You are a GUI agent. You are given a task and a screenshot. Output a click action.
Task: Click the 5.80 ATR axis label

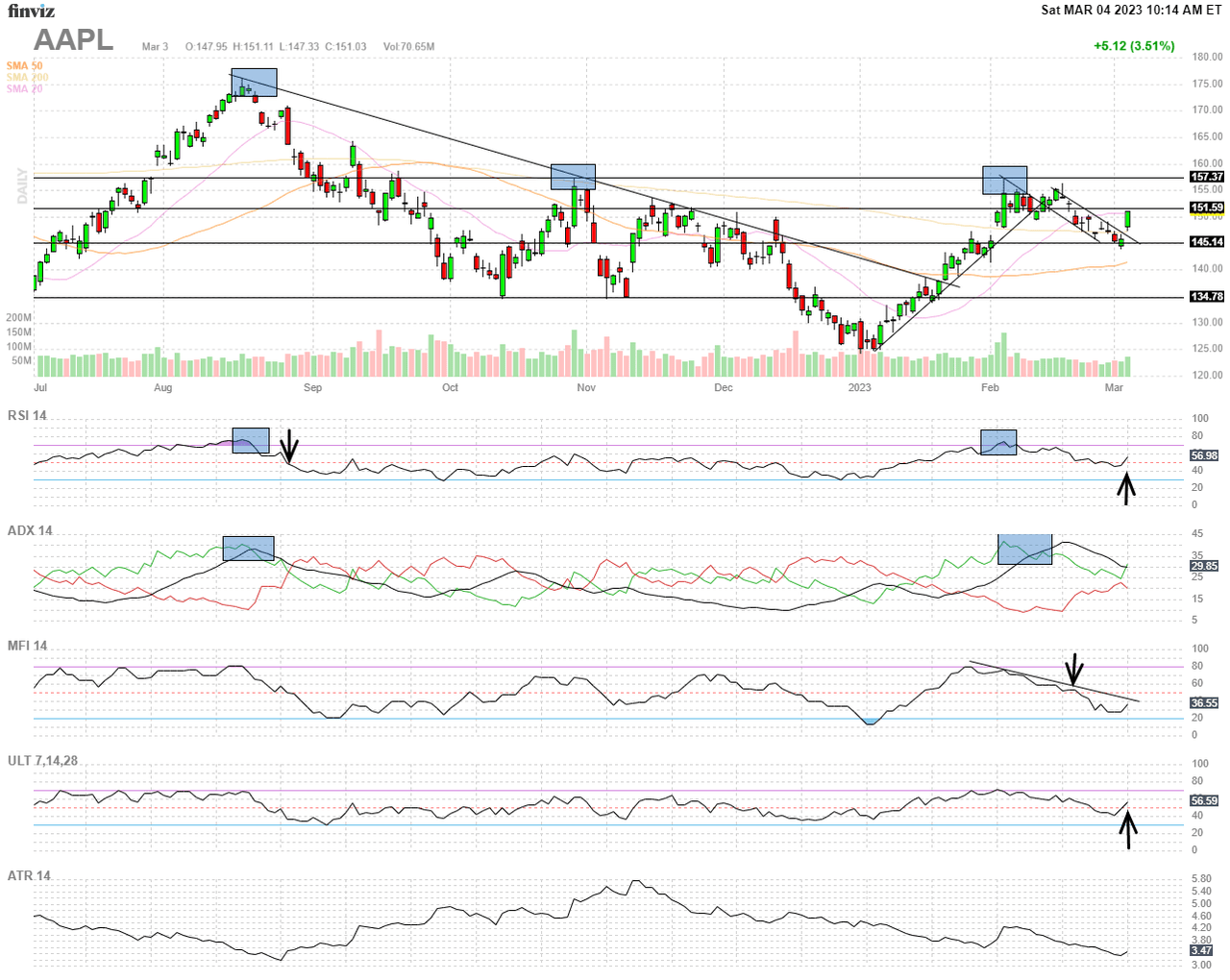(x=1201, y=879)
